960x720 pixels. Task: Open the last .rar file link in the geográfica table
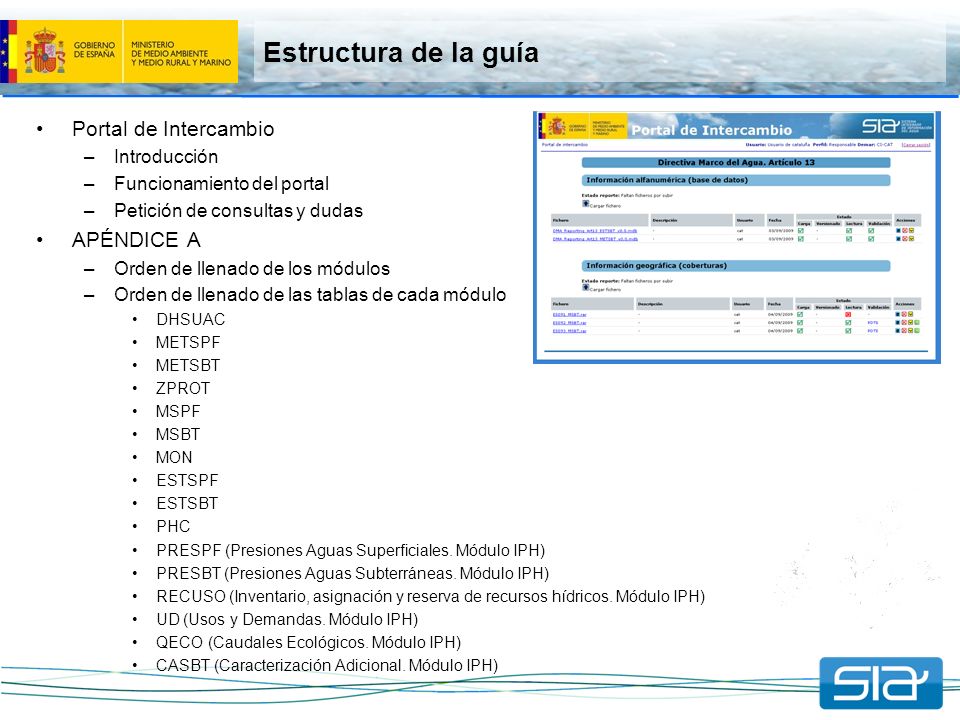pyautogui.click(x=569, y=331)
